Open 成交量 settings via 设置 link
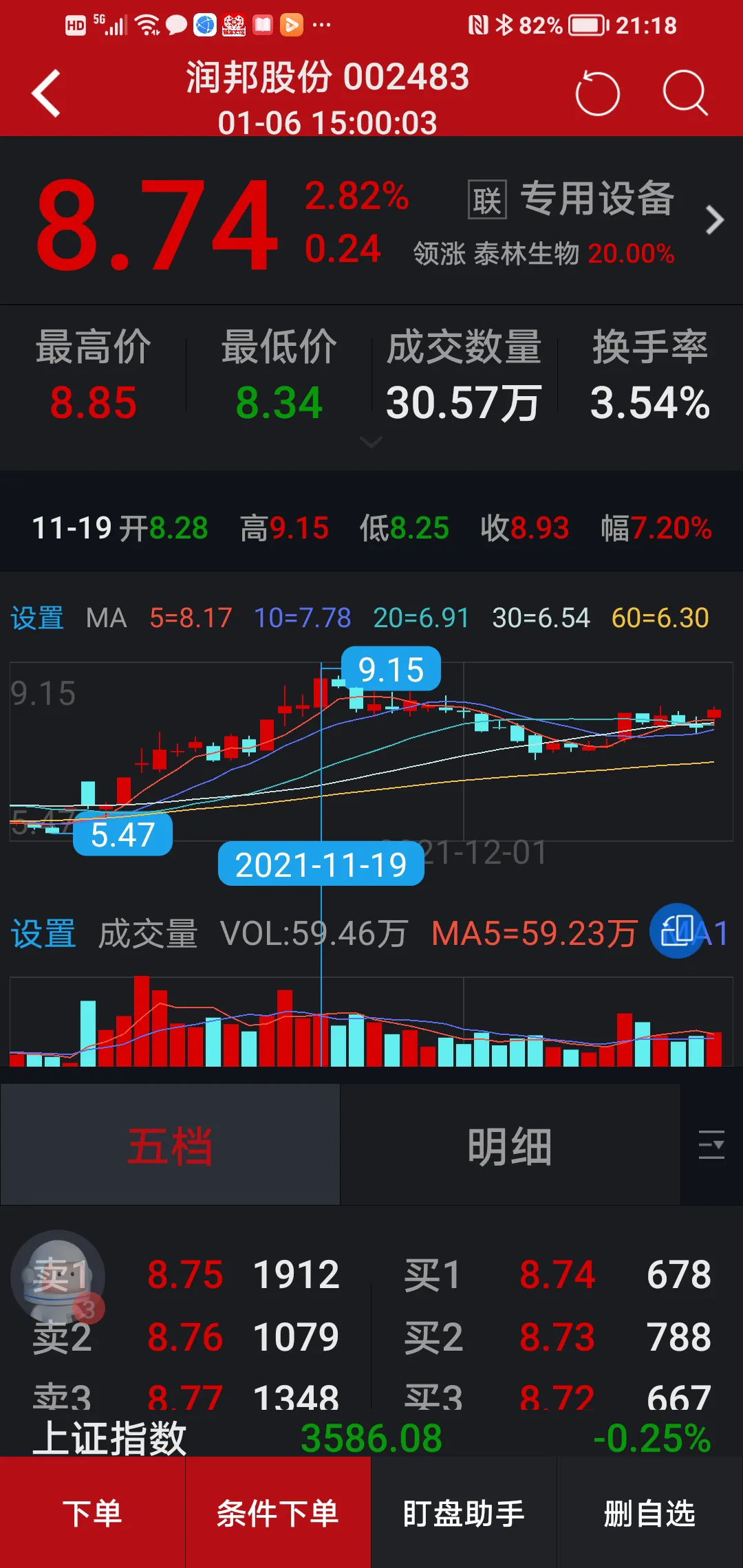Viewport: 743px width, 1568px height. click(x=43, y=934)
